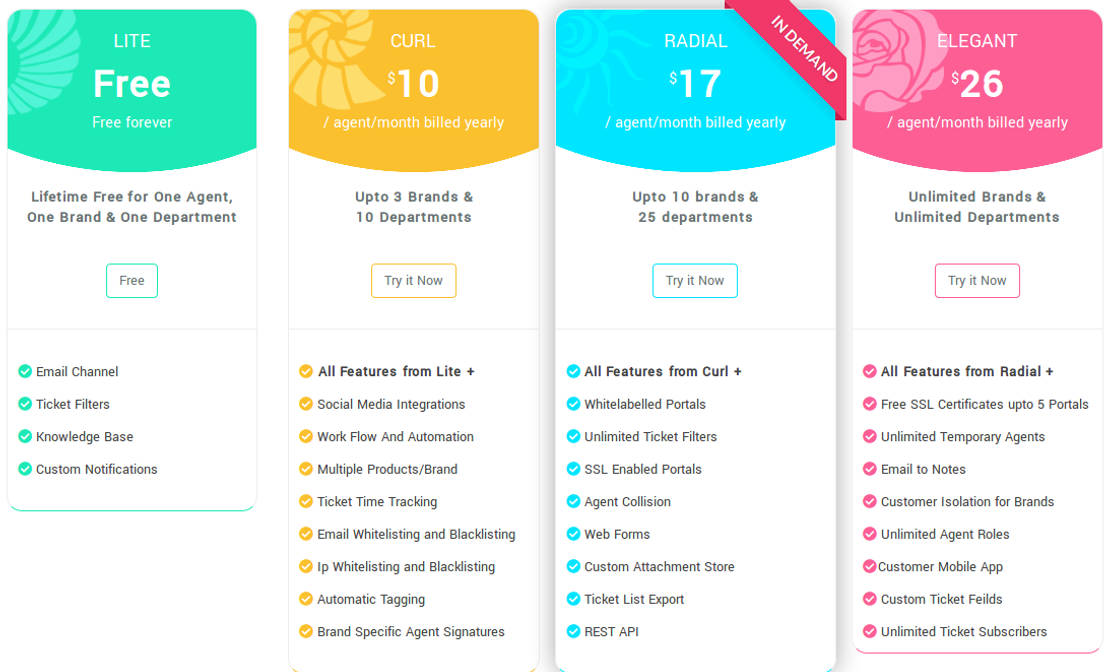Click the IN DEMAND ribbon on Radial

795,53
